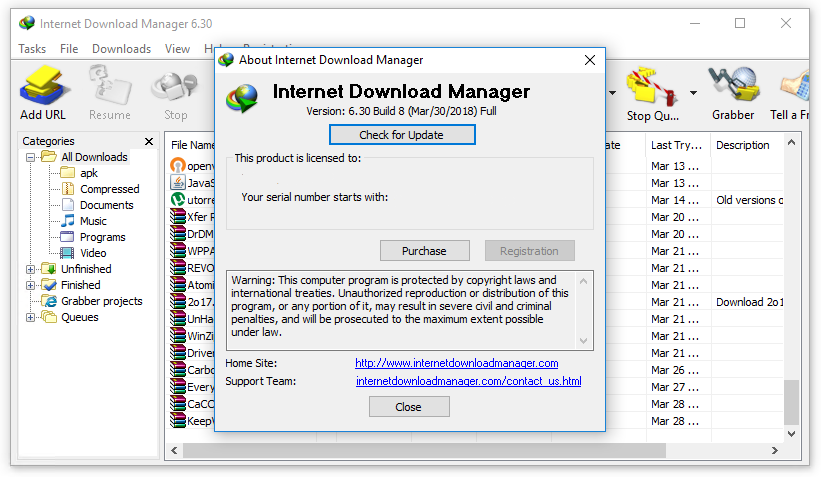Screen dimensions: 821x477
Task: Click warning text scroll up arrow
Action: pos(584,281)
